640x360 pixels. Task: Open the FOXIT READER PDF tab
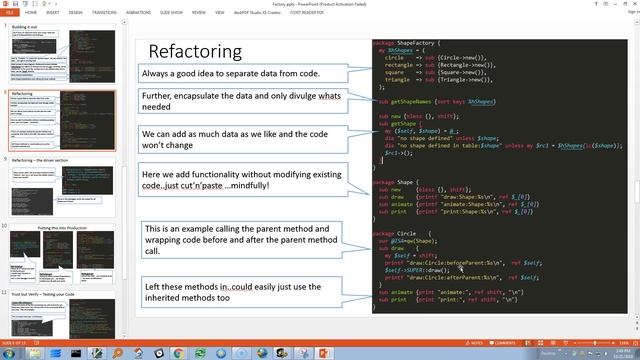pyautogui.click(x=307, y=13)
